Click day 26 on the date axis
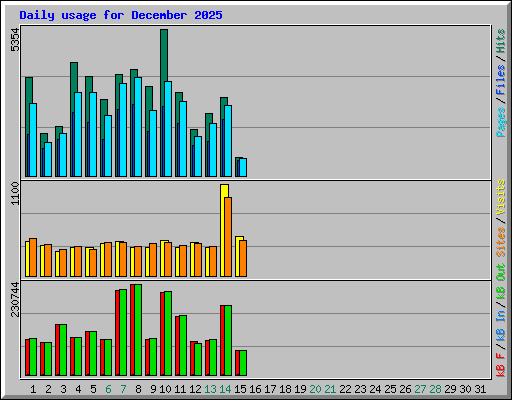Viewport: 512px width, 400px height. pyautogui.click(x=405, y=389)
